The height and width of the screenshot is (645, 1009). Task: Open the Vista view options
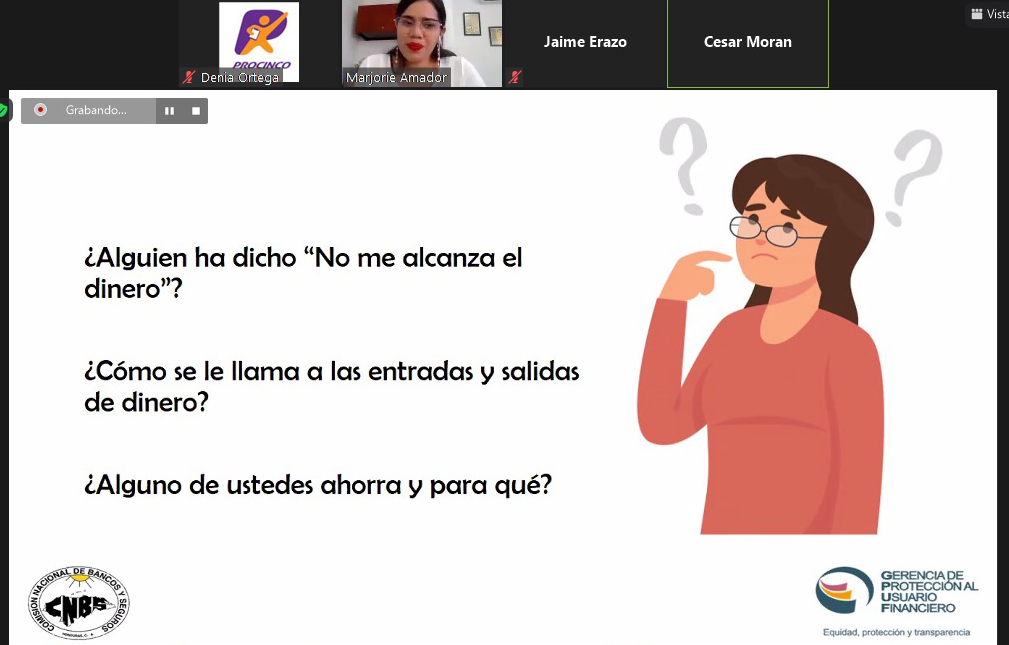click(x=995, y=12)
